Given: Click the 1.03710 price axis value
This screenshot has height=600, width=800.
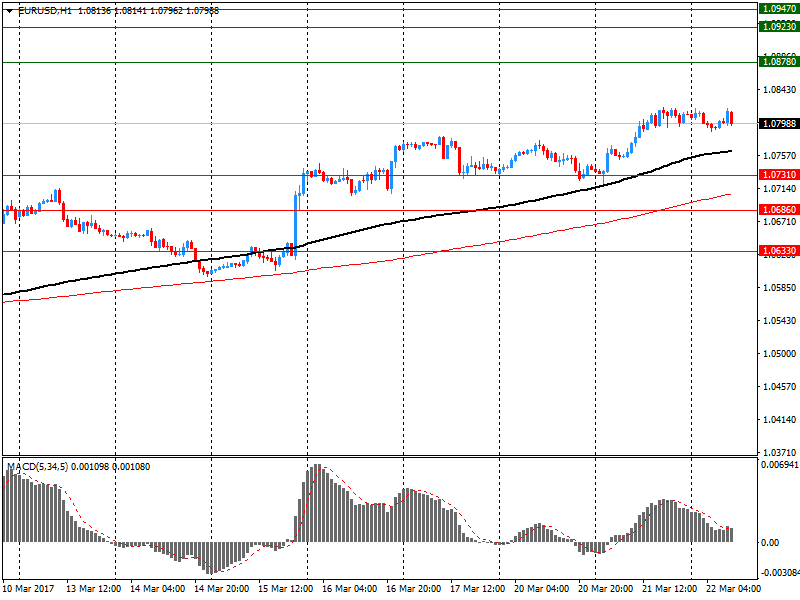Looking at the screenshot, I should click(779, 453).
